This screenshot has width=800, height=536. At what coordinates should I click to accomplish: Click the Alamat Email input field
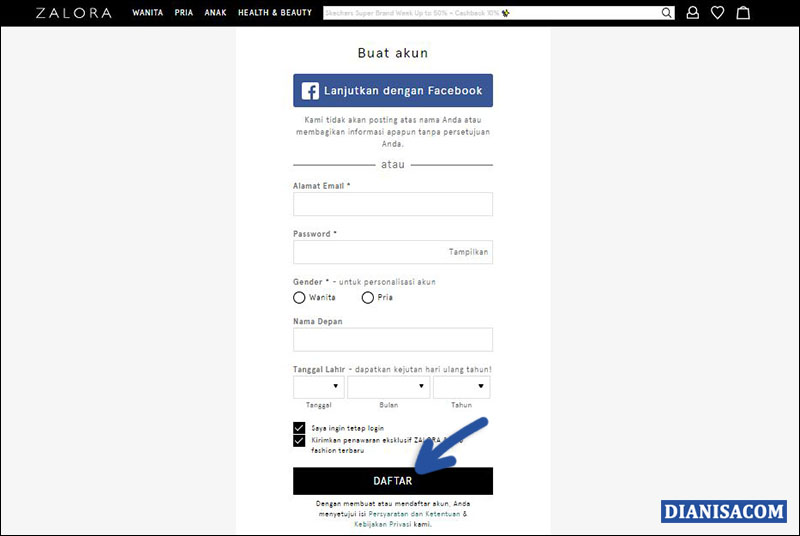click(392, 204)
